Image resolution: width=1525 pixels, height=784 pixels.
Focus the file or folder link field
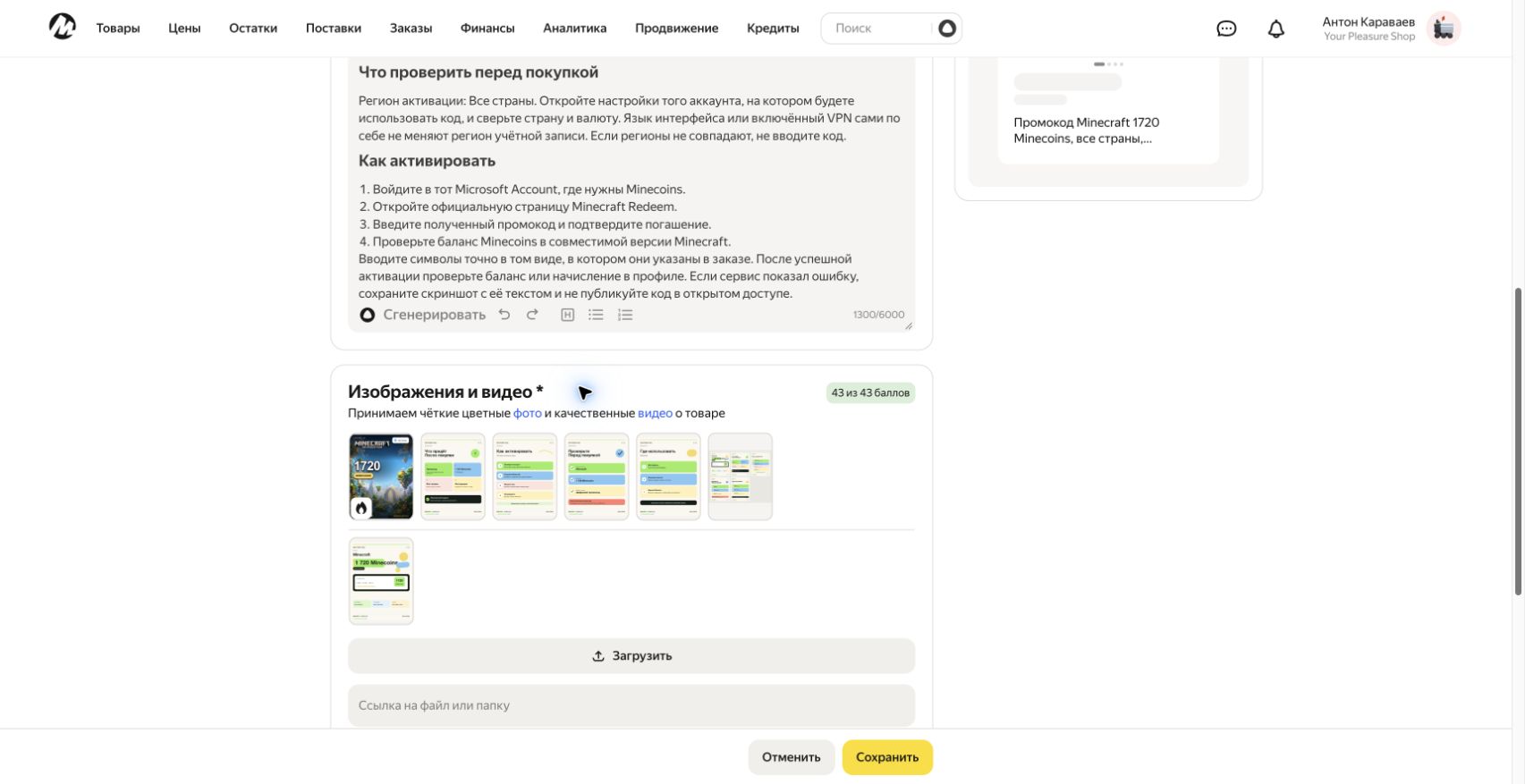[x=631, y=705]
